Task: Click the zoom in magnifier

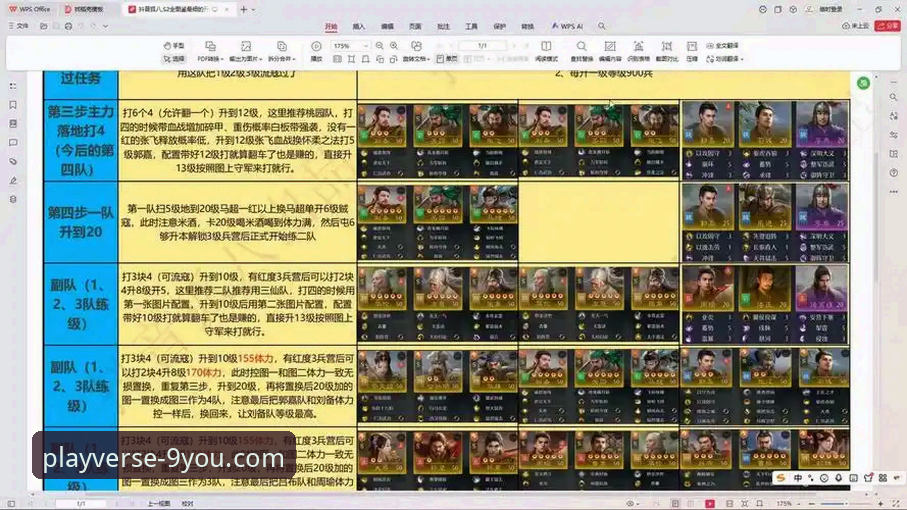Action: [x=394, y=46]
